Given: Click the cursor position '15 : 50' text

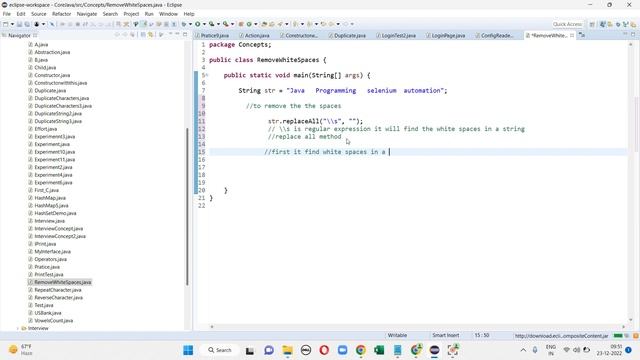Looking at the screenshot, I should tap(482, 335).
